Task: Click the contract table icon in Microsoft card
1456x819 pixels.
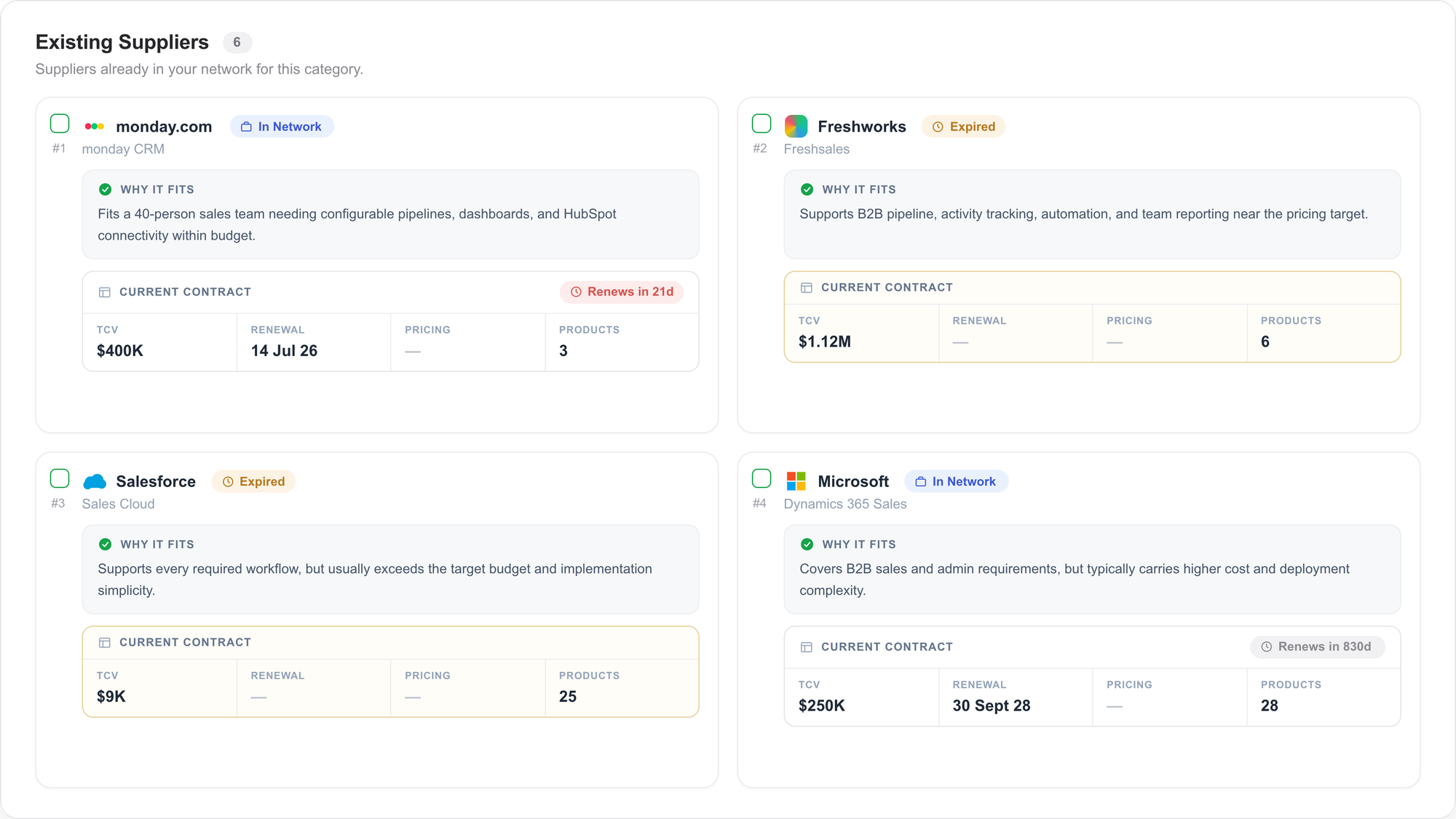Action: coord(807,646)
